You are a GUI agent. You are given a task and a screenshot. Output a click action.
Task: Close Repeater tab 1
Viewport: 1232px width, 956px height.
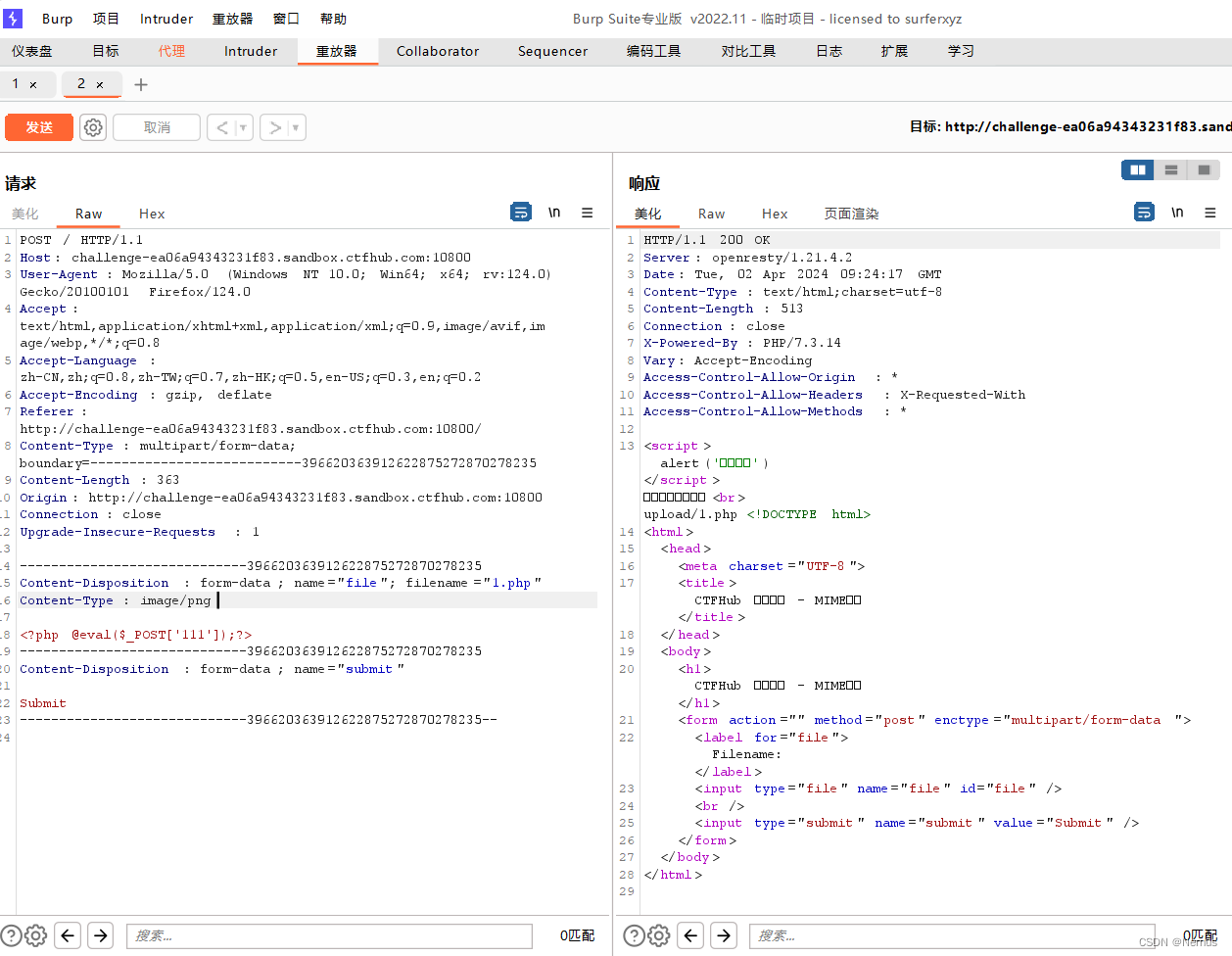coord(33,85)
